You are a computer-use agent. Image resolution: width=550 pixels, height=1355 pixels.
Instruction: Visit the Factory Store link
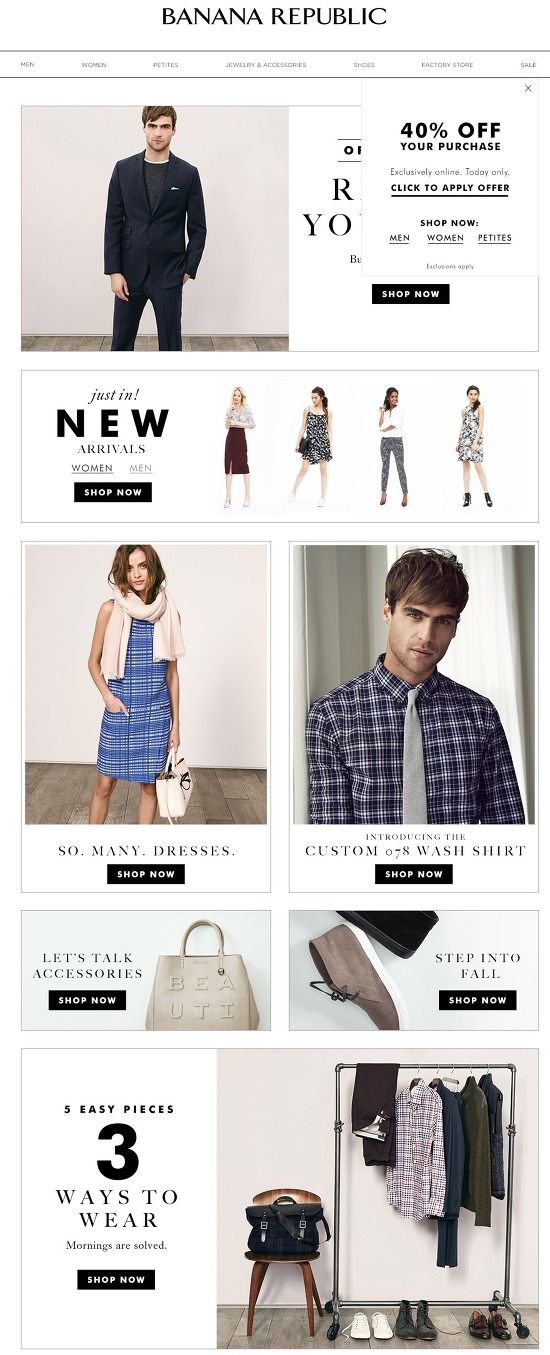tap(447, 65)
